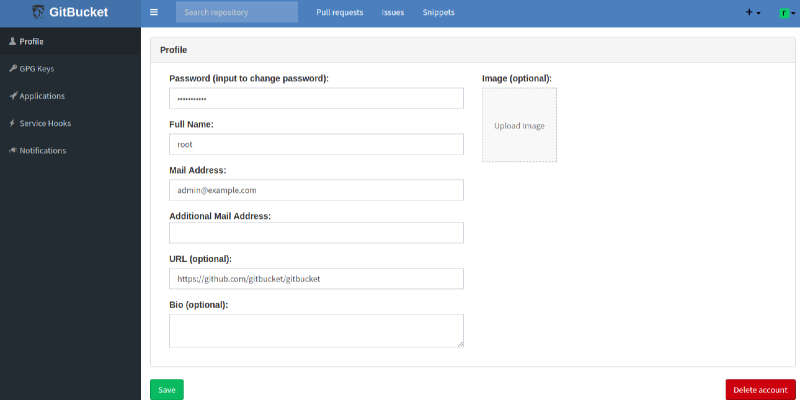Click the GitBucket logo icon
800x400 pixels.
coord(38,13)
